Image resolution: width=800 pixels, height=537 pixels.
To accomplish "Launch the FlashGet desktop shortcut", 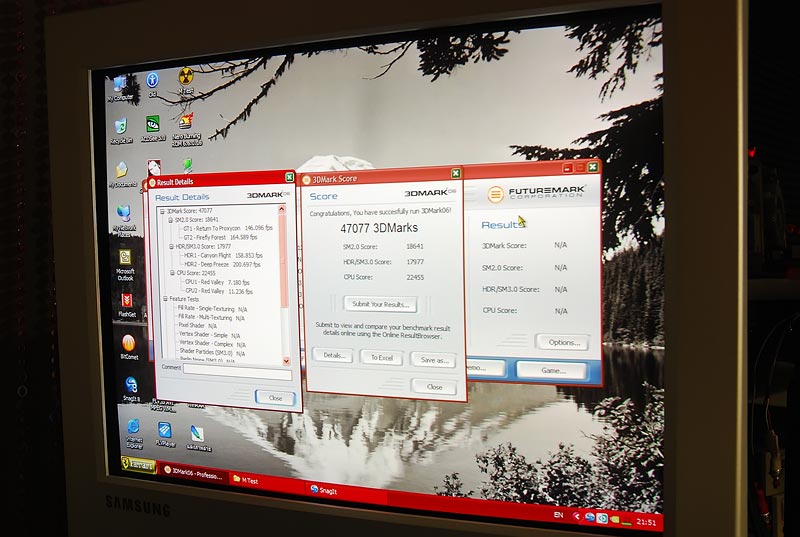I will pyautogui.click(x=127, y=304).
